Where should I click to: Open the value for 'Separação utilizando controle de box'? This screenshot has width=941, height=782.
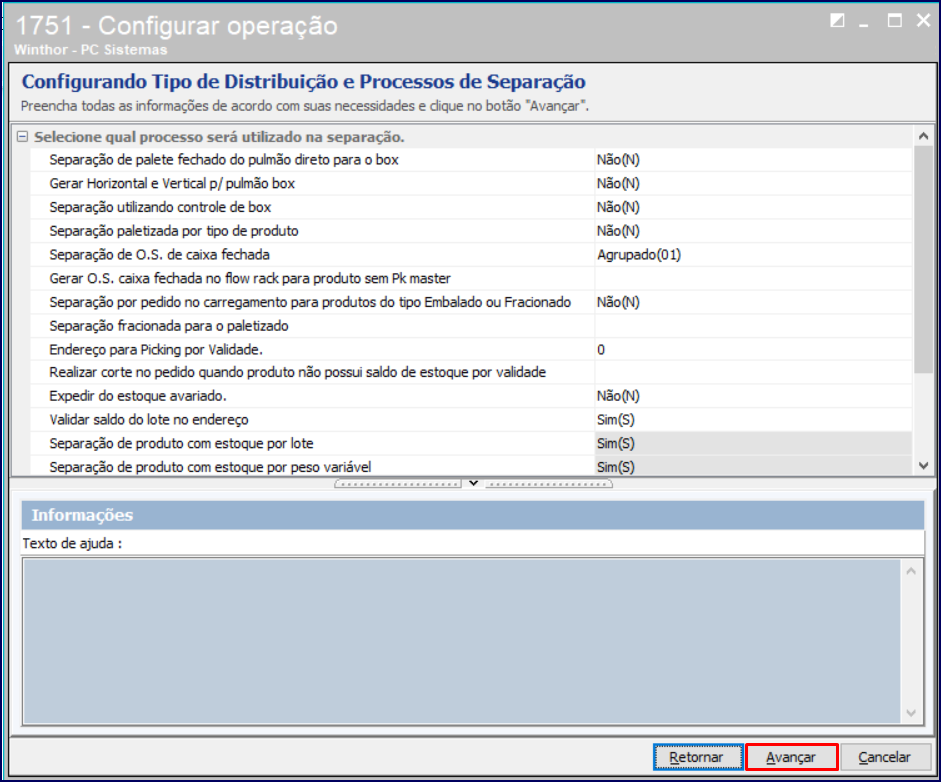click(x=753, y=207)
